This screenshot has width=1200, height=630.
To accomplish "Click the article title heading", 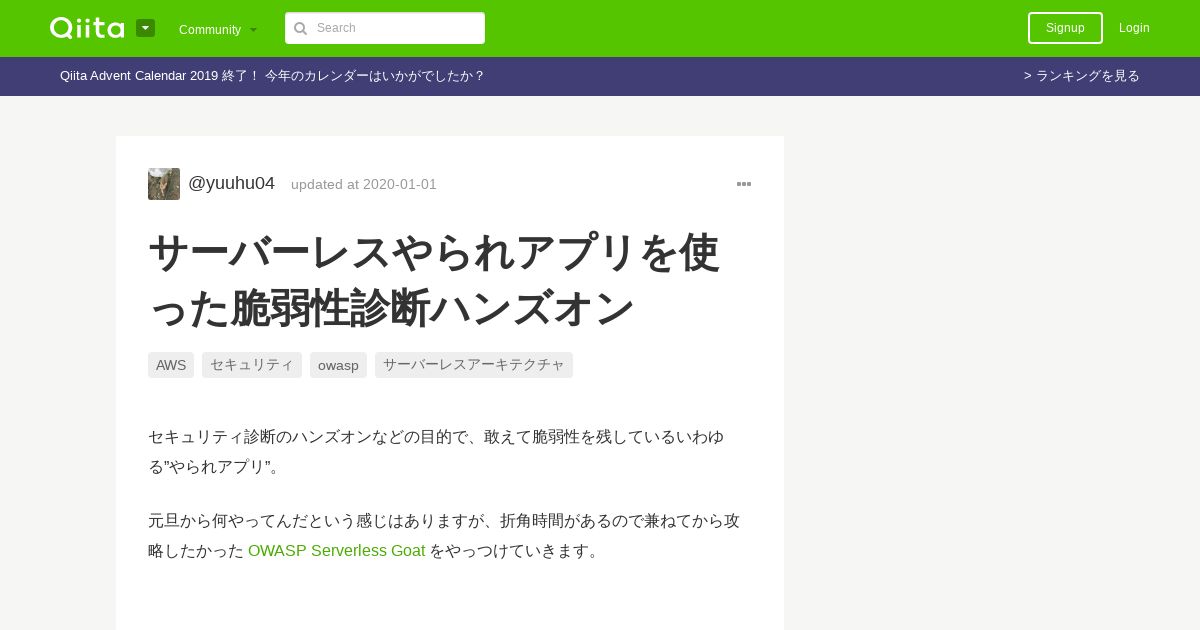I will pos(434,280).
